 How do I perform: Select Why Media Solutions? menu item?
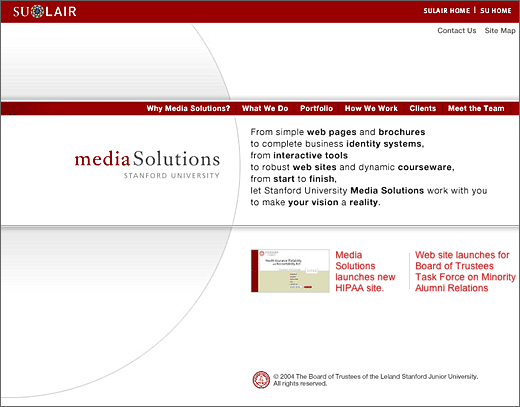[188, 108]
